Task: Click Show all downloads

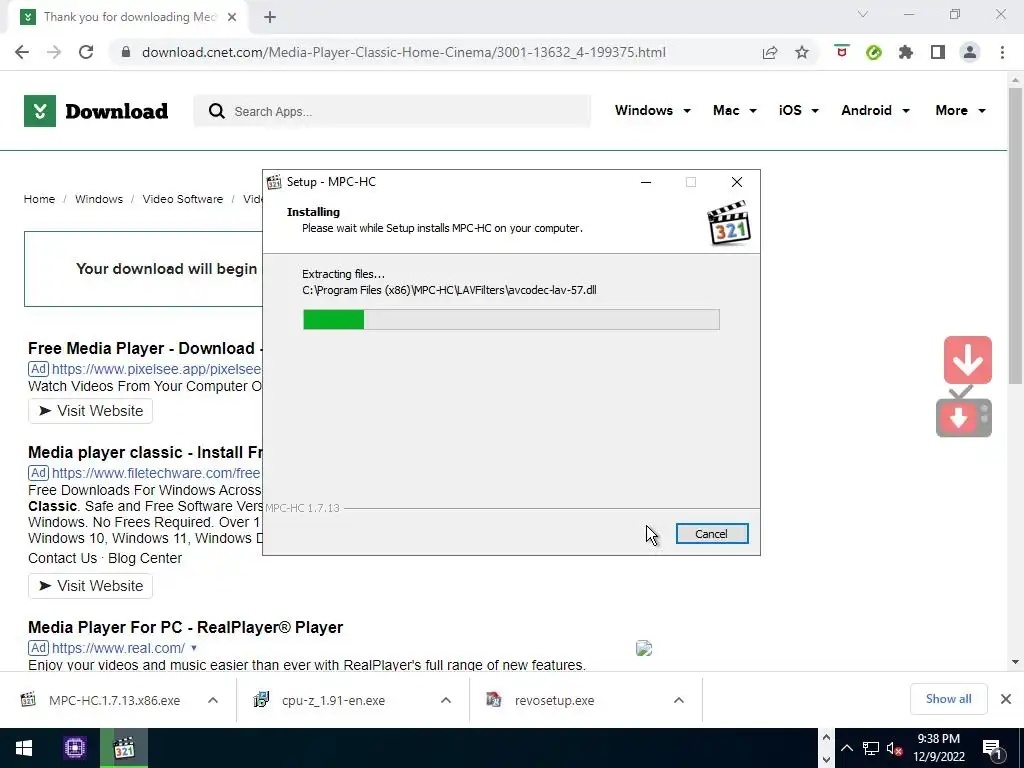Action: (x=948, y=699)
